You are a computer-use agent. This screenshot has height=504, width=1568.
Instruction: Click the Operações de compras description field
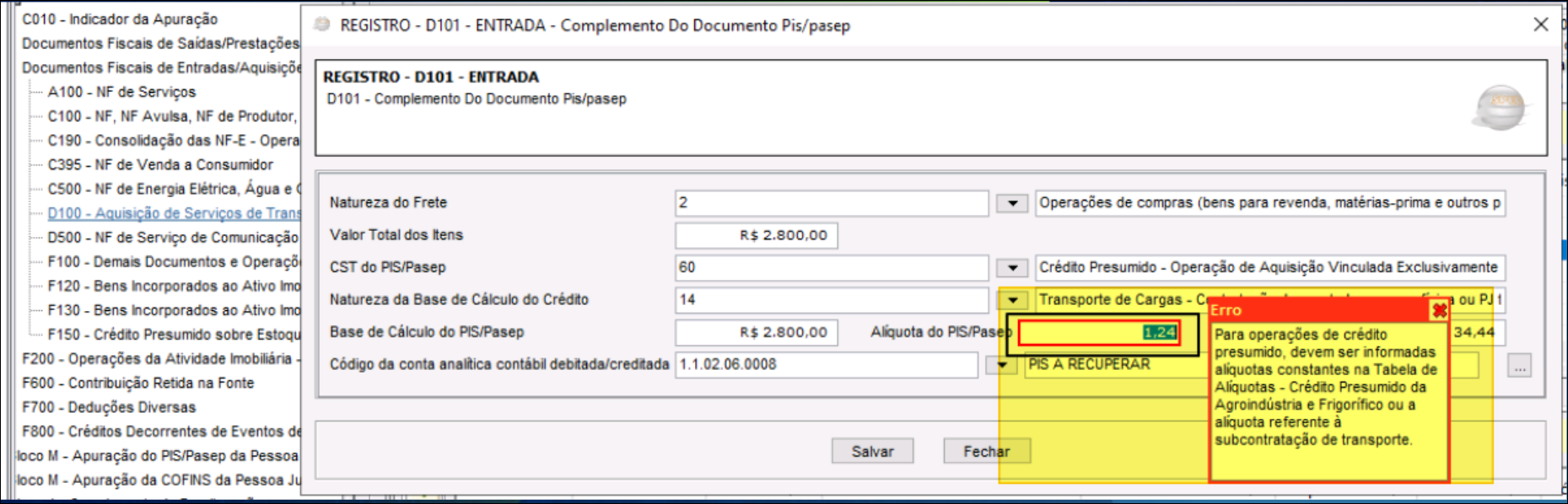click(1269, 203)
